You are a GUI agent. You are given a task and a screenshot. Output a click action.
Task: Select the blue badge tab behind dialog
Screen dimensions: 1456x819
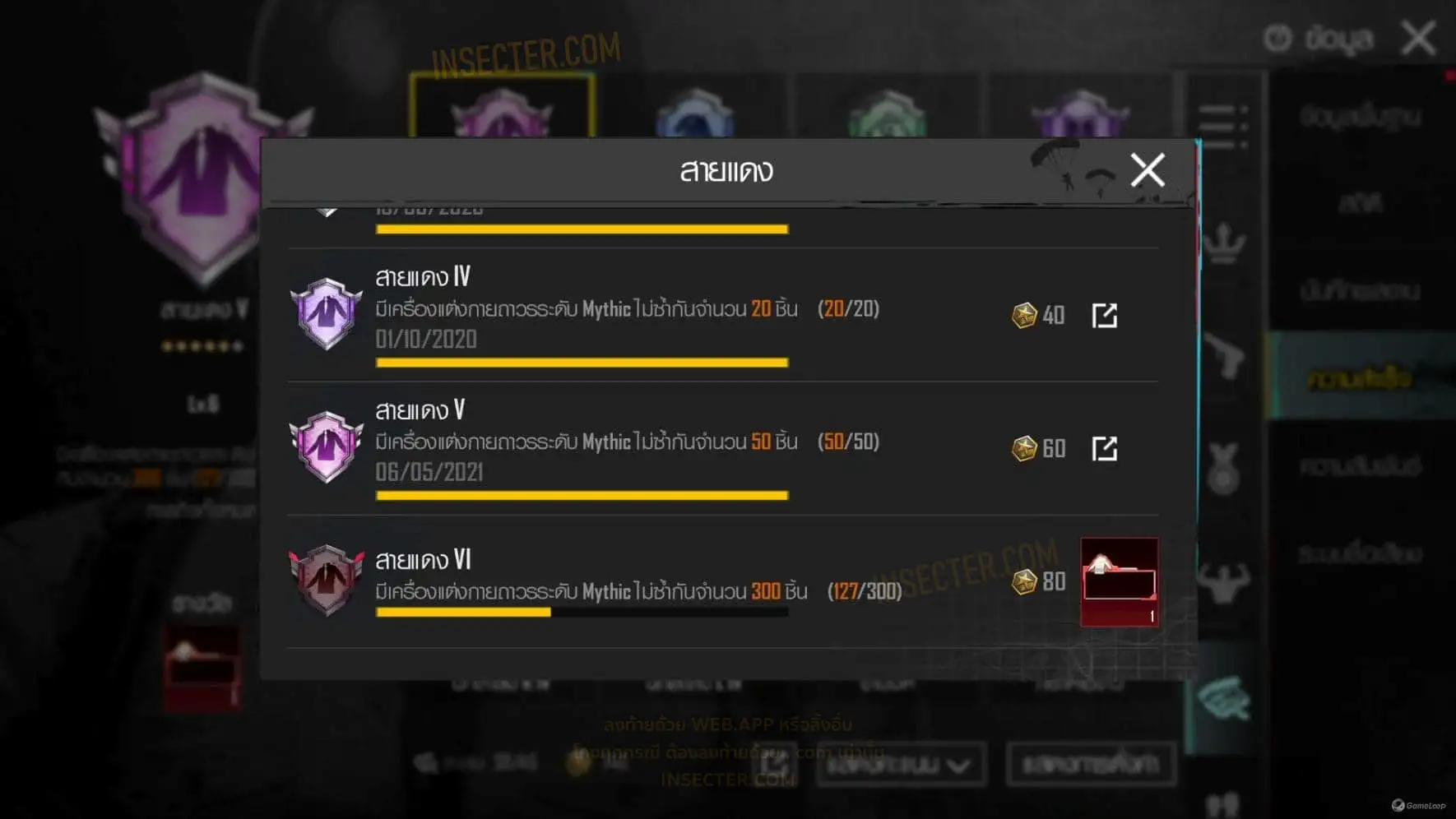coord(695,113)
